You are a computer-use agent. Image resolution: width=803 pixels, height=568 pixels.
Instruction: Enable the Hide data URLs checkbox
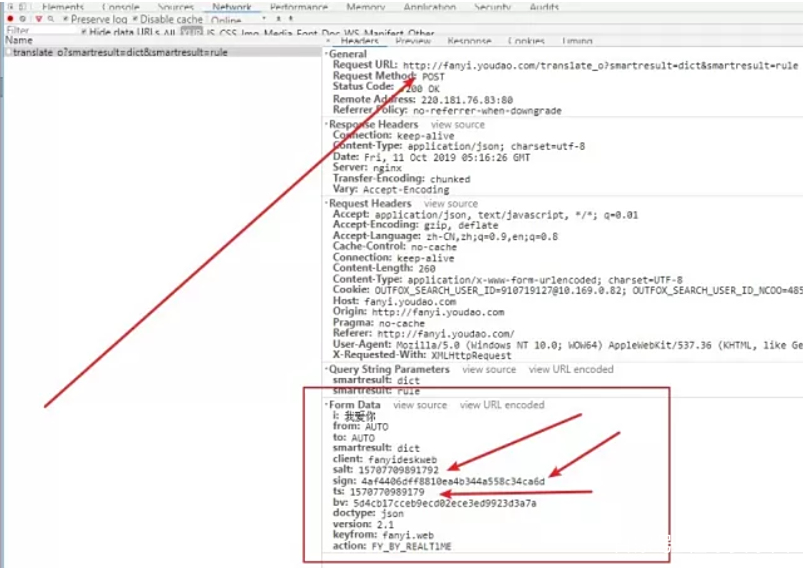click(83, 31)
